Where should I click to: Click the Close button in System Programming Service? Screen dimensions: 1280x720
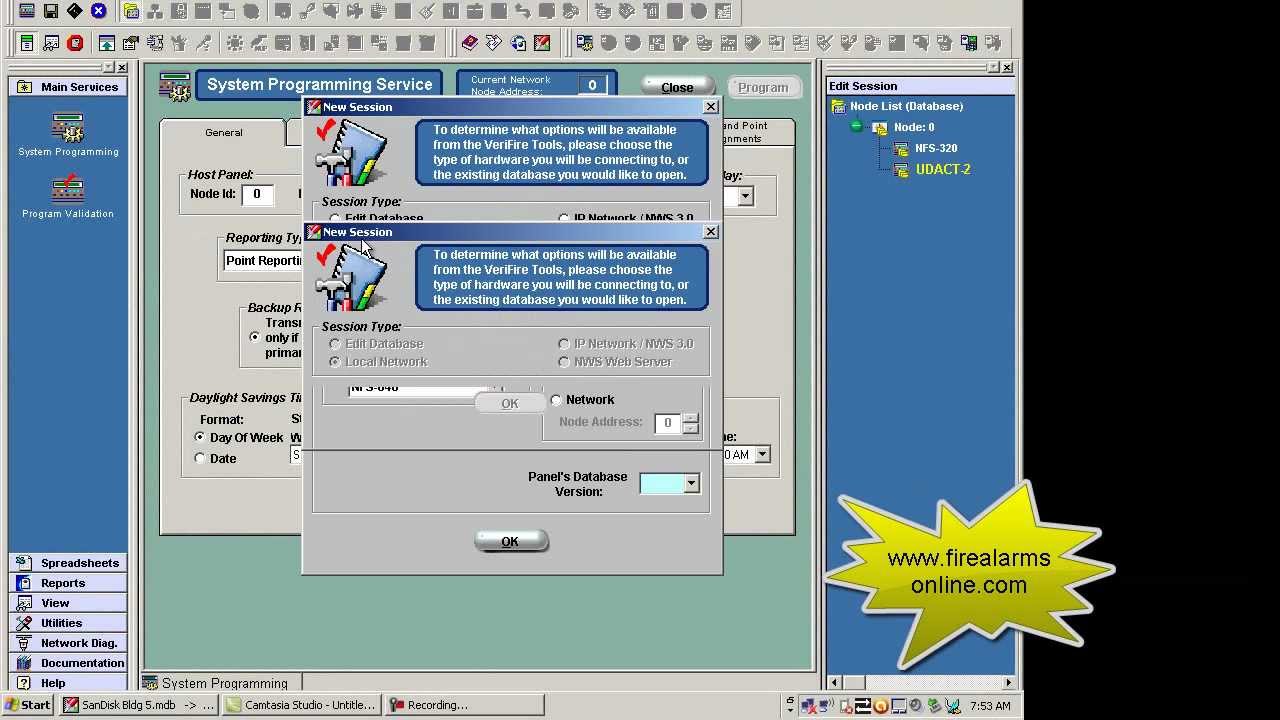[677, 87]
